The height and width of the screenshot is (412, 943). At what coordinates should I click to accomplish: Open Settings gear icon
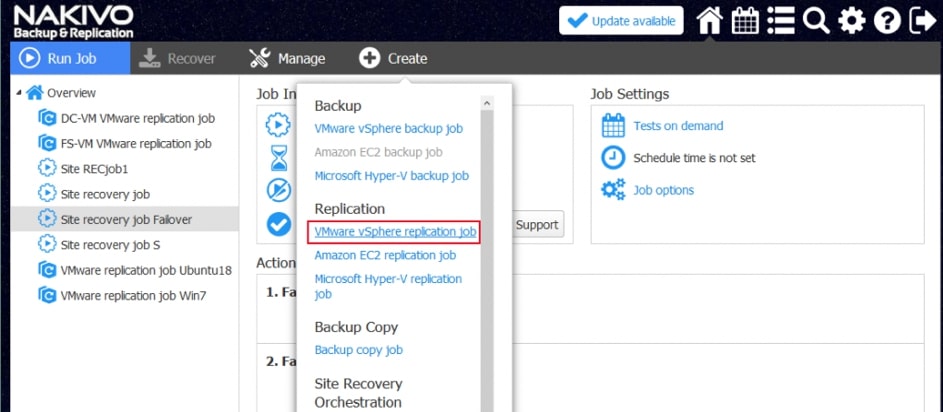point(852,22)
